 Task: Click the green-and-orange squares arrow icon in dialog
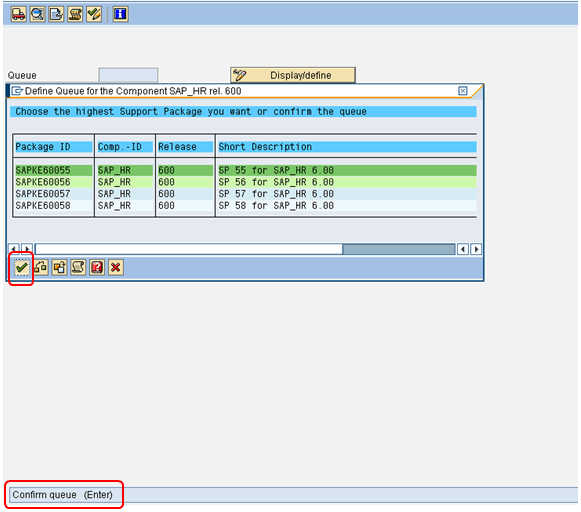[41, 267]
